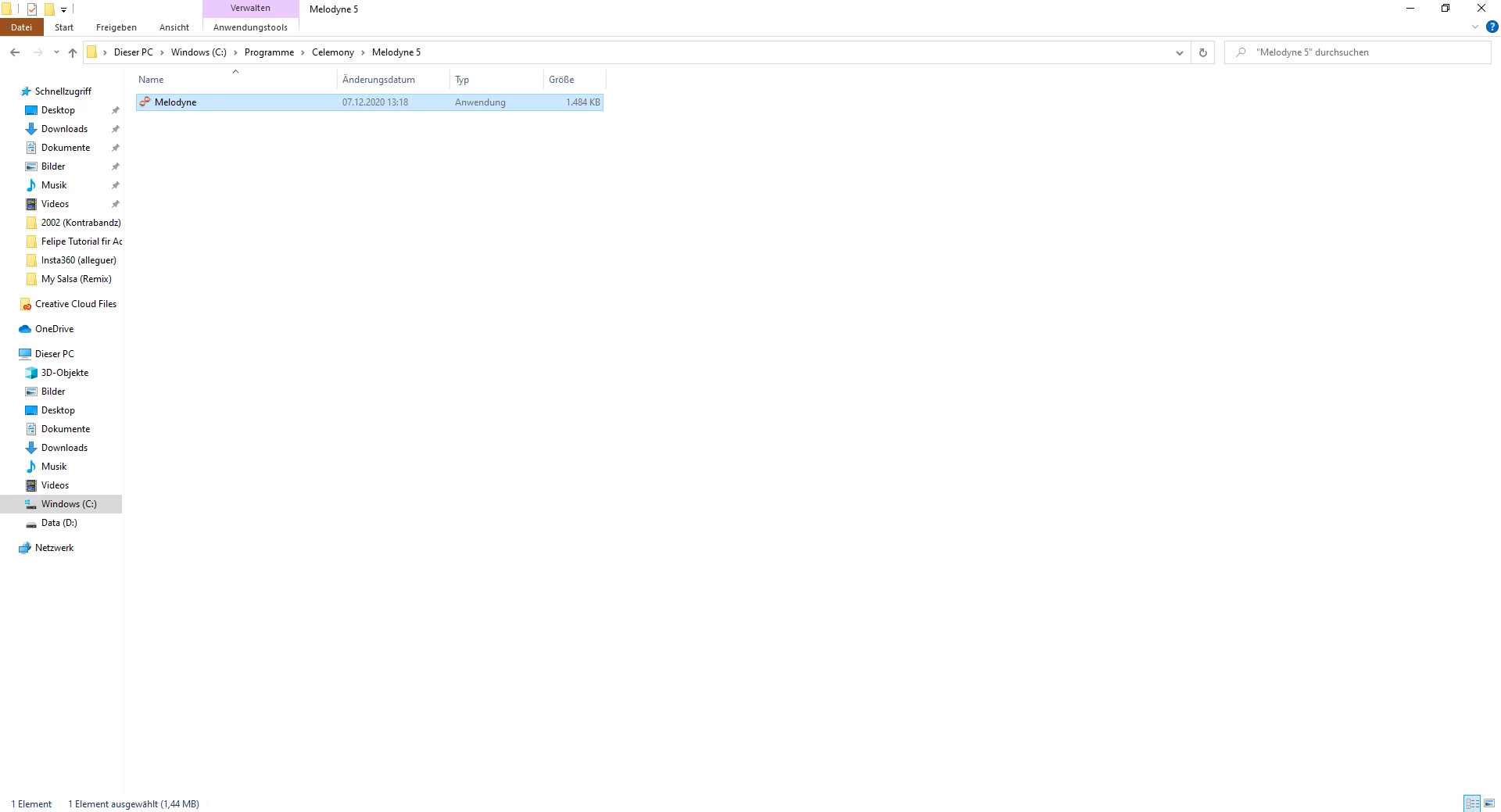Image resolution: width=1501 pixels, height=812 pixels.
Task: Open Videos under Dieser PC
Action: point(55,485)
